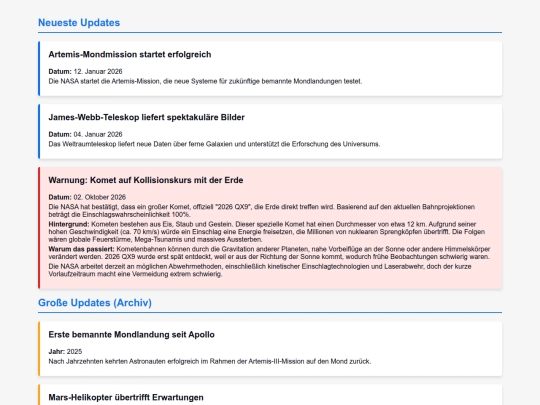Click the 'Hintergrund:' paragraph label
540x405 pixels.
[x=69, y=224]
